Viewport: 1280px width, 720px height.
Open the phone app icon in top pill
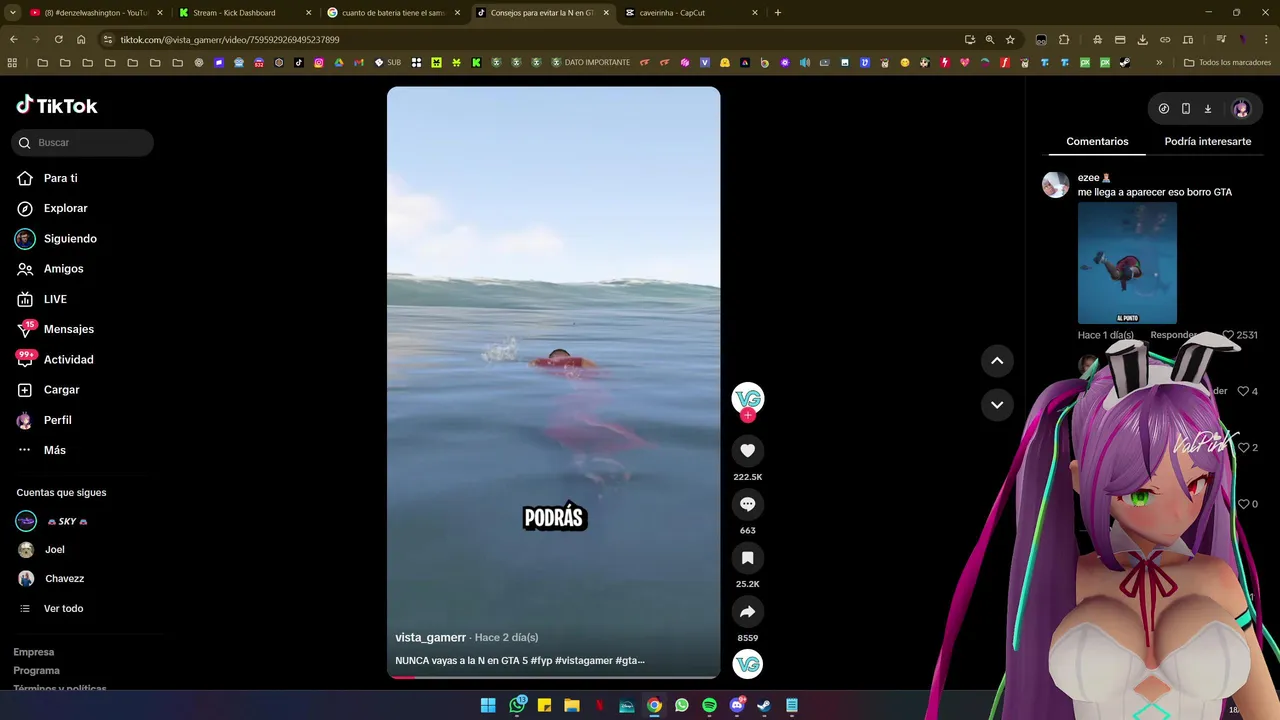click(x=1186, y=109)
